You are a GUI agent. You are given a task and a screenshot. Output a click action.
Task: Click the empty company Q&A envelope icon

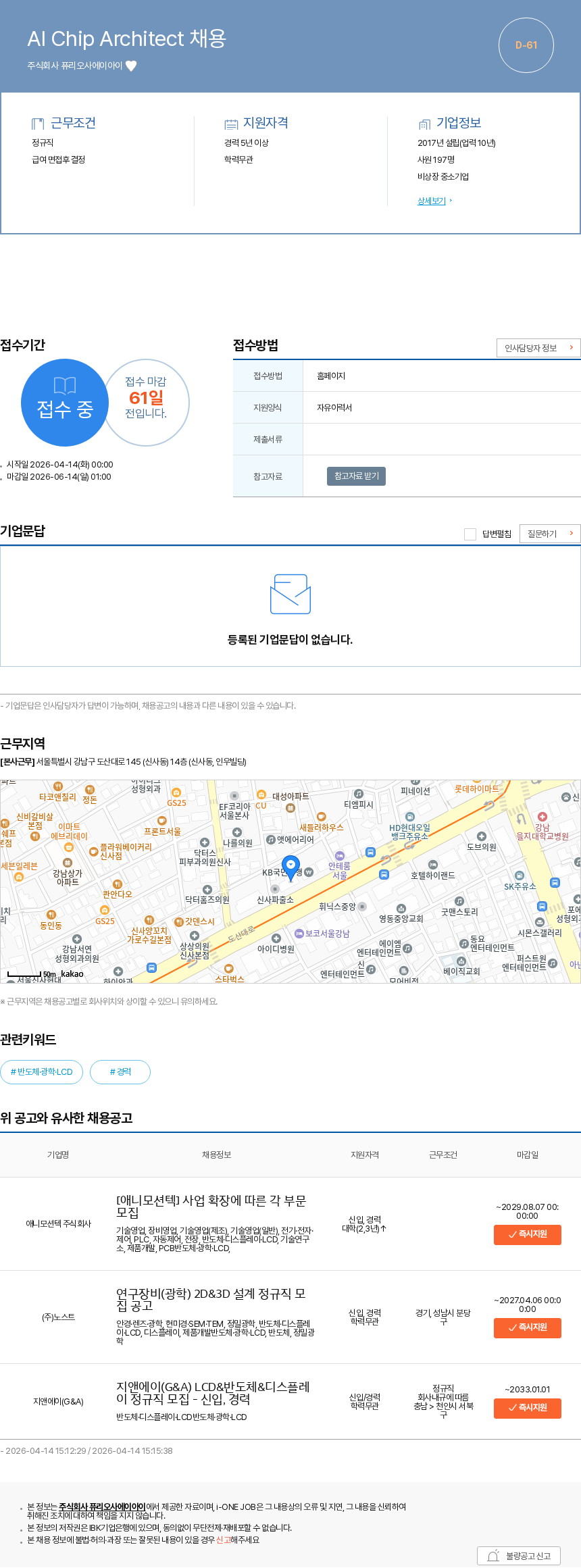290,594
